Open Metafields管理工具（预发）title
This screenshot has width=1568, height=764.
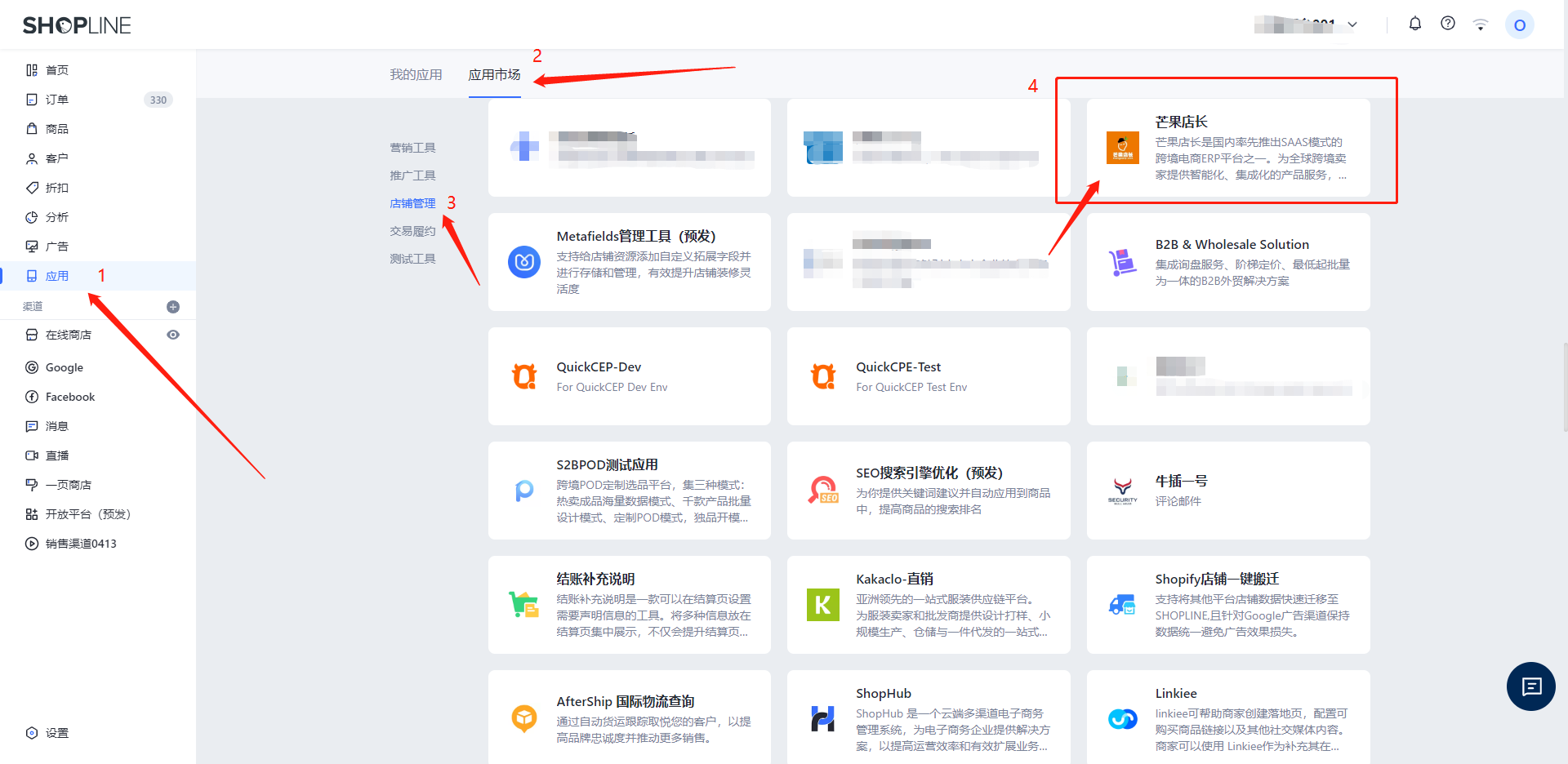coord(636,236)
